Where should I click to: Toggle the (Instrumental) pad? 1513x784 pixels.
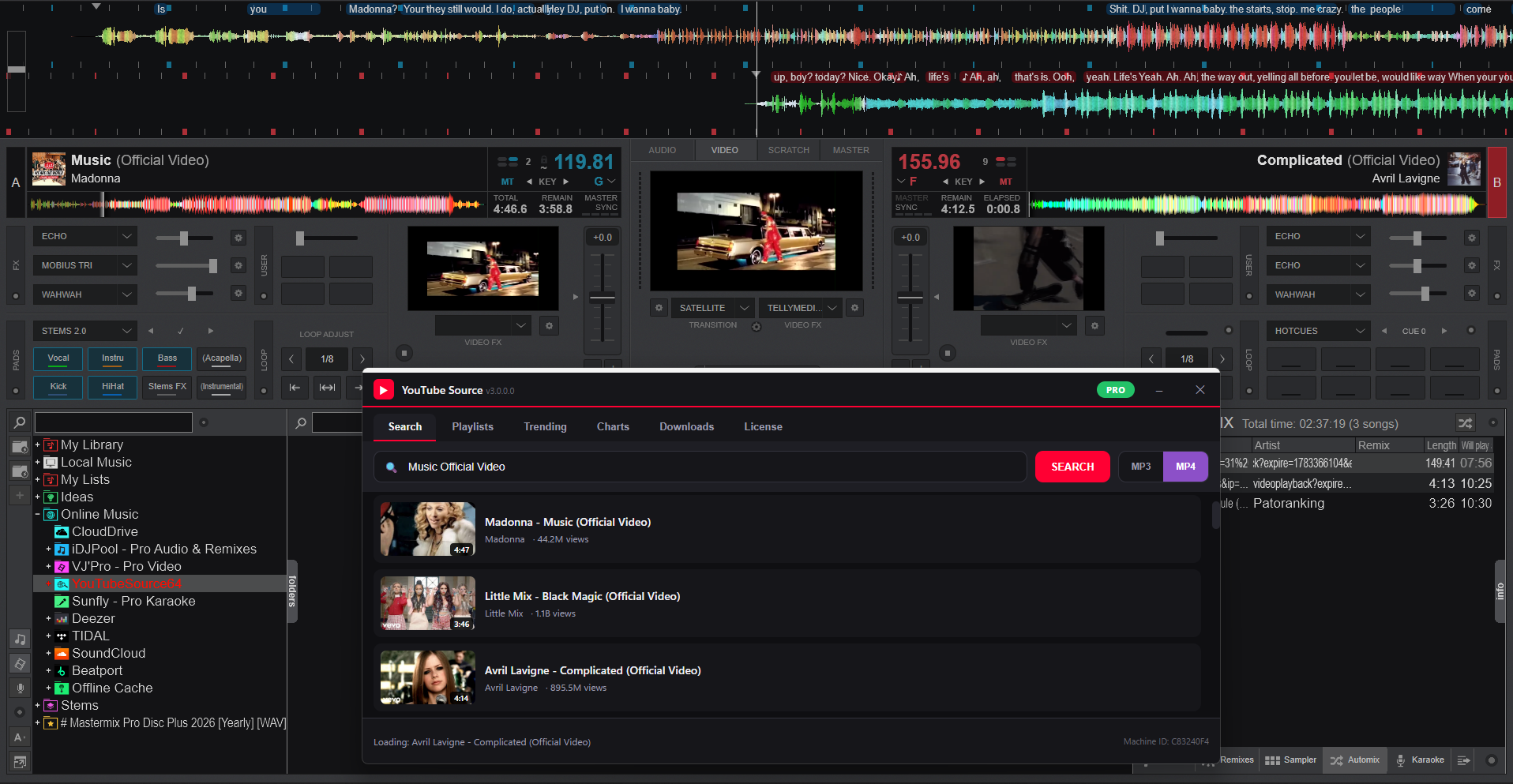[x=222, y=387]
